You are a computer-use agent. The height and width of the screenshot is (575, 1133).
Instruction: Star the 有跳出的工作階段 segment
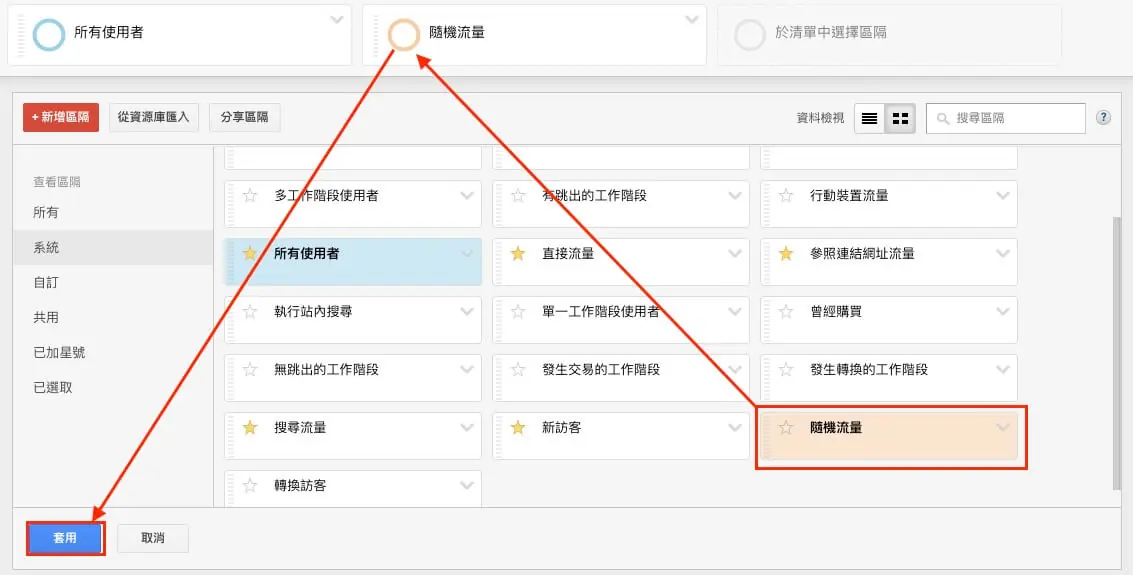pos(518,196)
